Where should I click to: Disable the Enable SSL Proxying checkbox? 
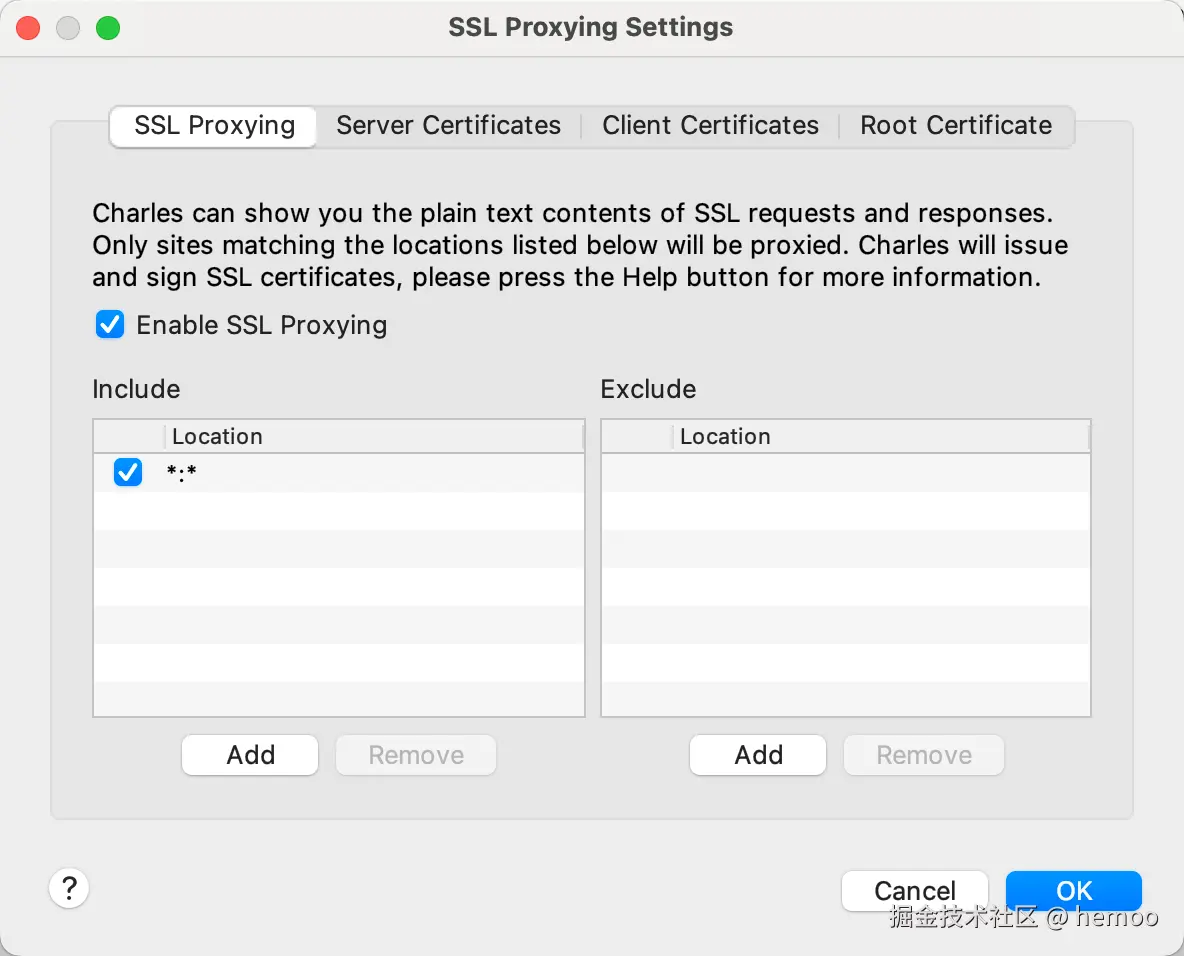[110, 325]
